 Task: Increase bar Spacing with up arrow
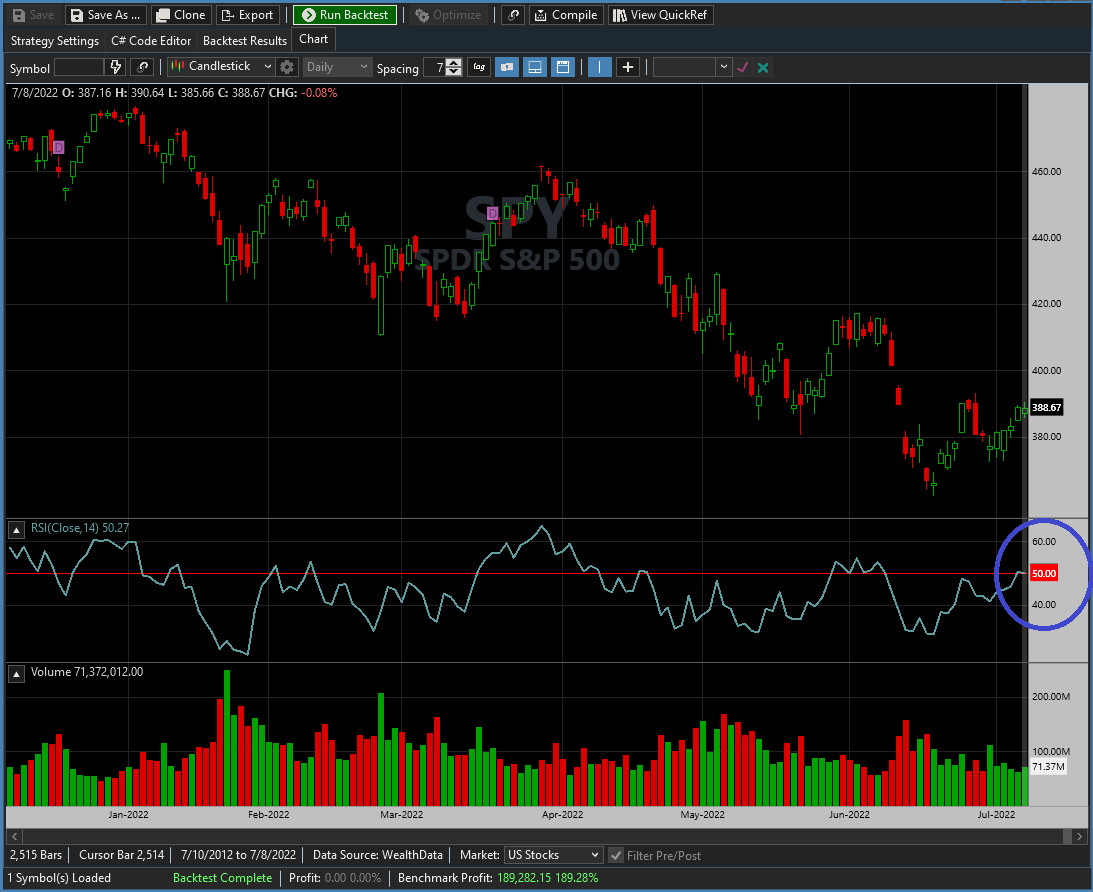[454, 63]
